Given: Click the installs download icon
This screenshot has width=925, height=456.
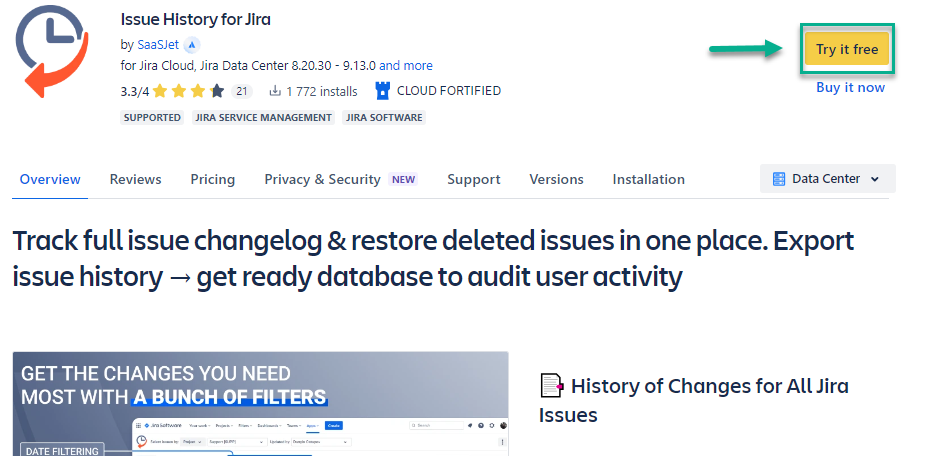Looking at the screenshot, I should tap(275, 91).
